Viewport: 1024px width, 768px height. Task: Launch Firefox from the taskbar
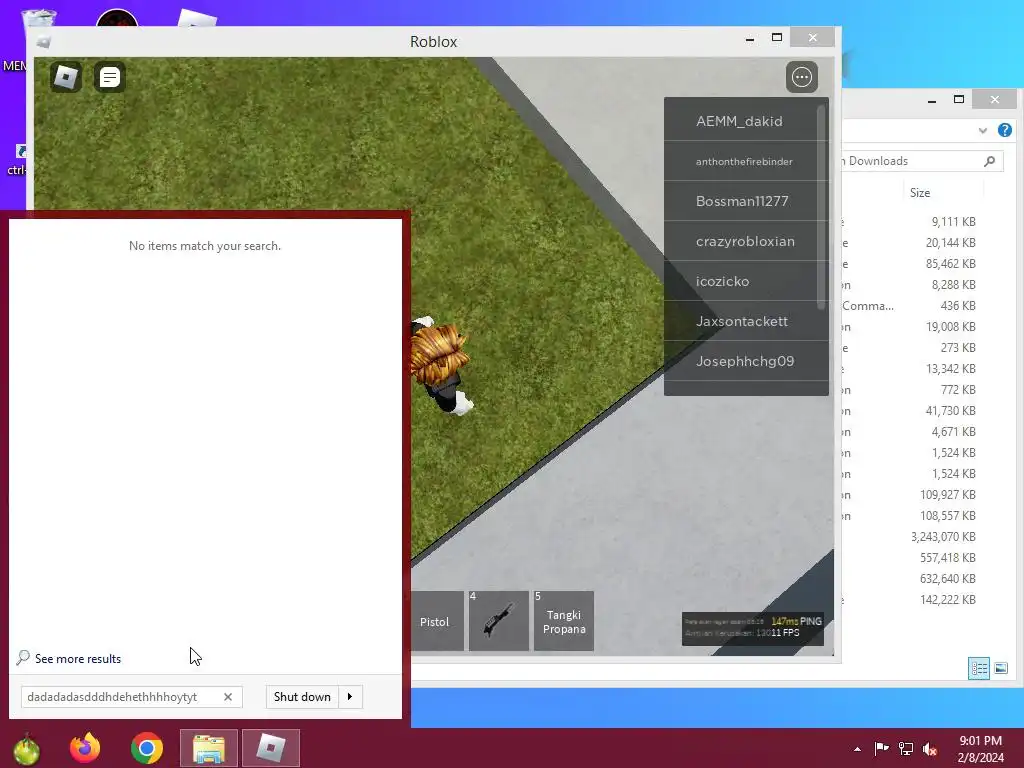(x=85, y=748)
